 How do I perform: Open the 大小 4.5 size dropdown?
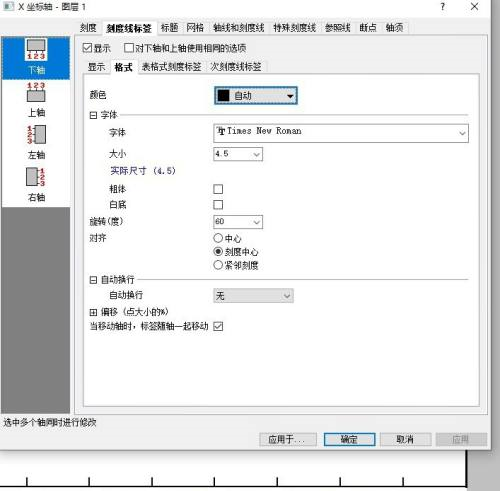[238, 154]
